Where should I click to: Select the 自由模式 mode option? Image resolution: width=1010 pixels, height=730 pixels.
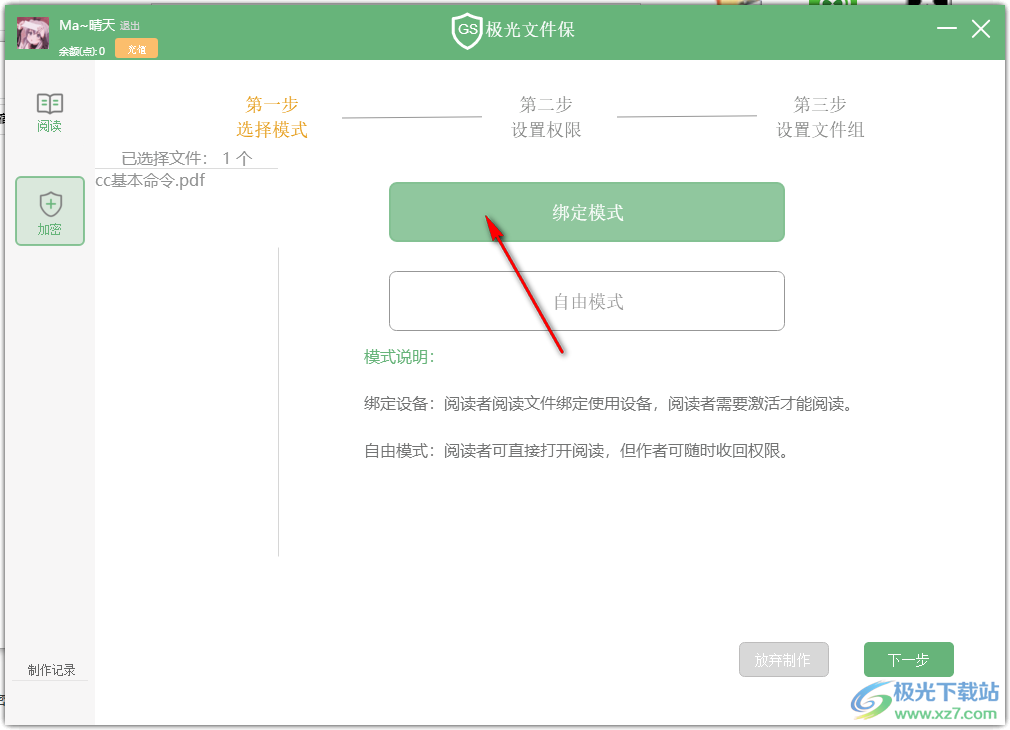pos(587,301)
